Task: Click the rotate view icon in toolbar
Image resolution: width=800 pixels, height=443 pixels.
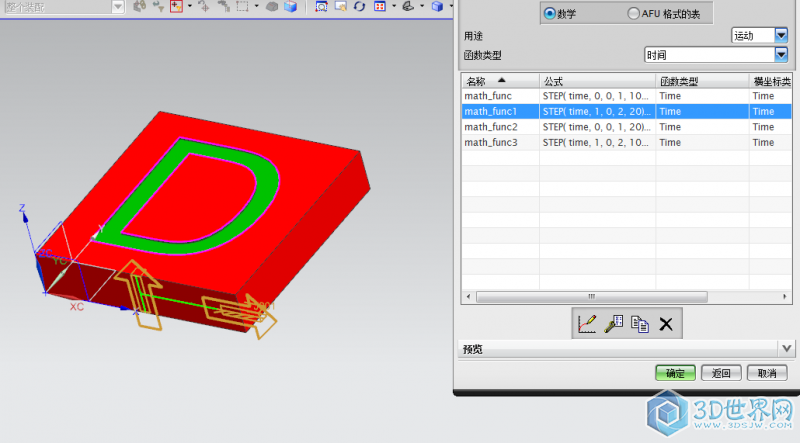Action: click(x=360, y=6)
